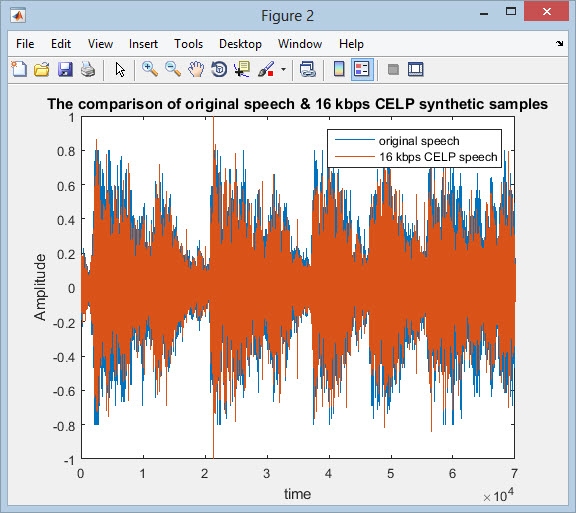Open the Insert menu
Viewport: 576px width, 513px height.
143,44
